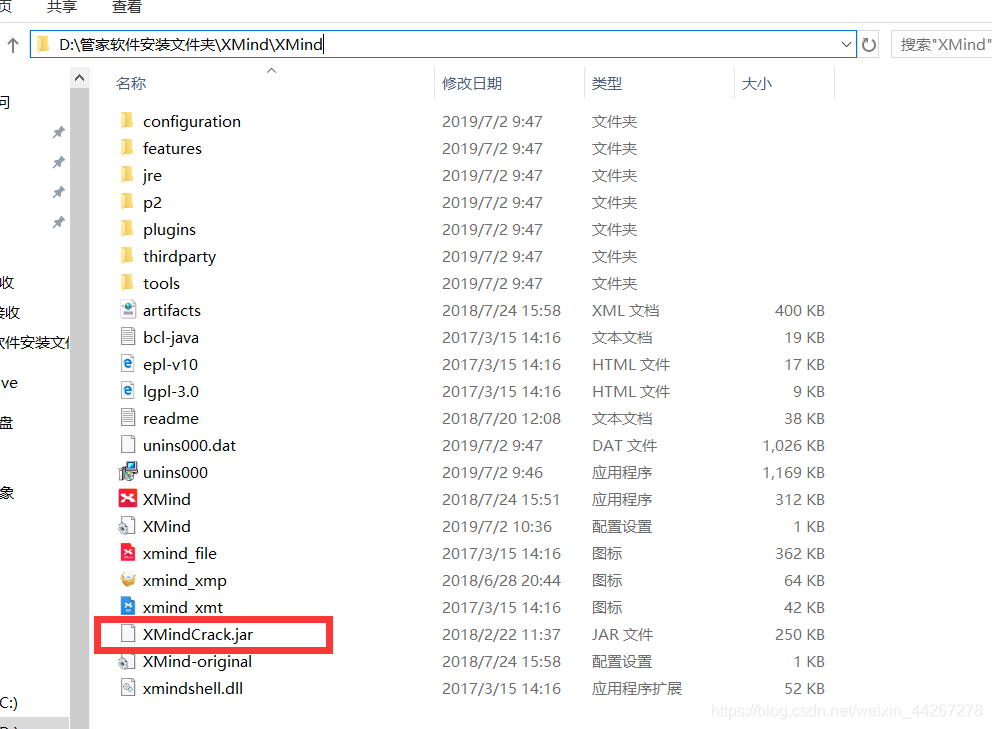Select the file name XMind-original

tap(197, 661)
